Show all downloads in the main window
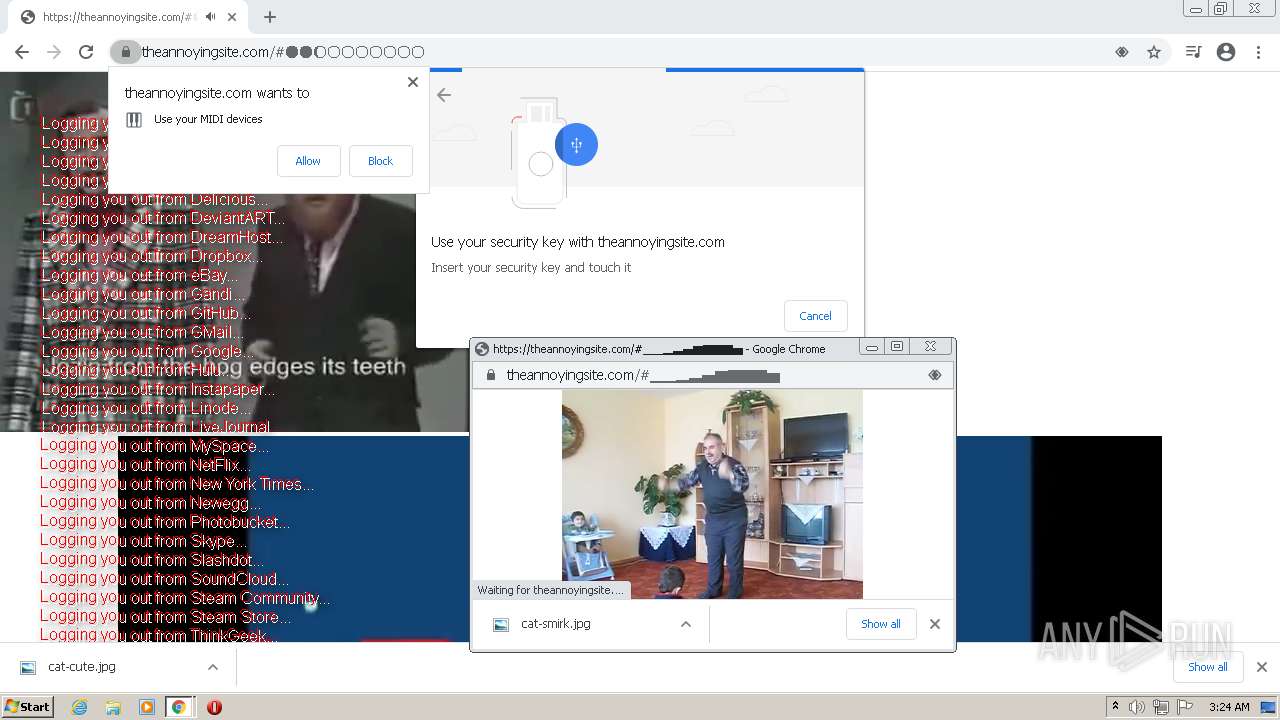The width and height of the screenshot is (1280, 720). (x=1208, y=667)
